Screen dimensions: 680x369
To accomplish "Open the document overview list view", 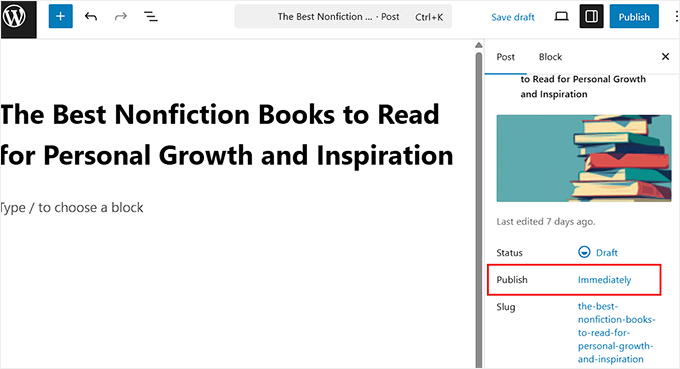I will click(x=150, y=16).
